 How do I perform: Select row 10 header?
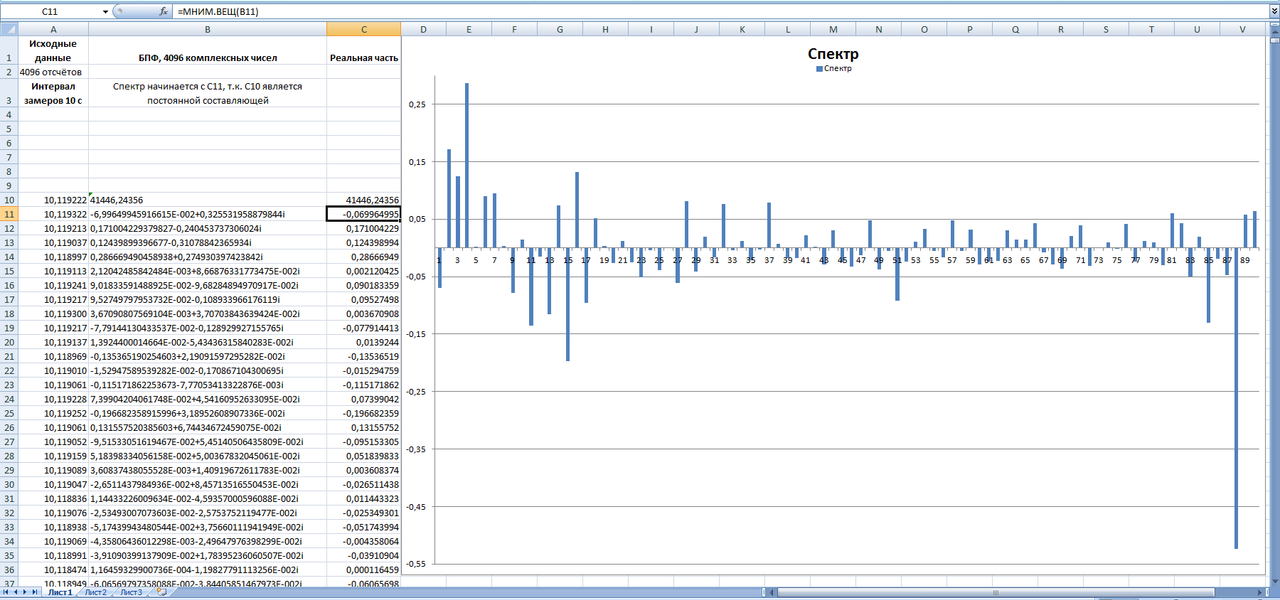coord(9,200)
